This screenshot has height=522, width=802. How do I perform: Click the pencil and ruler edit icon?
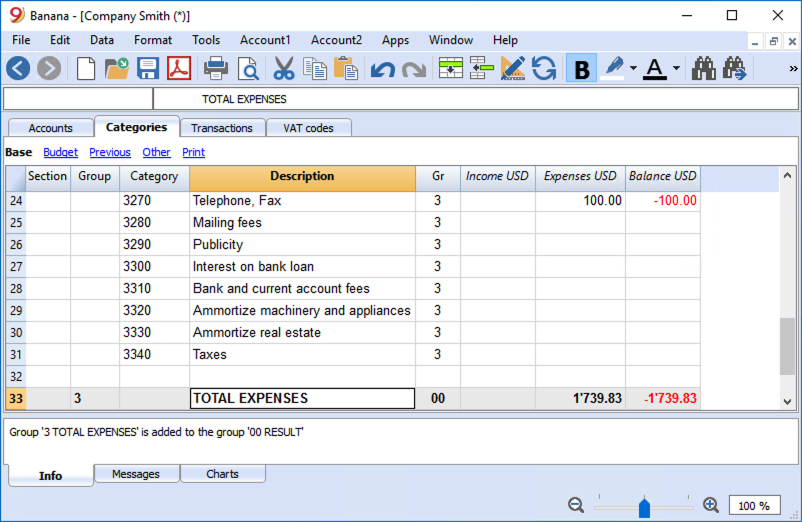(x=513, y=69)
